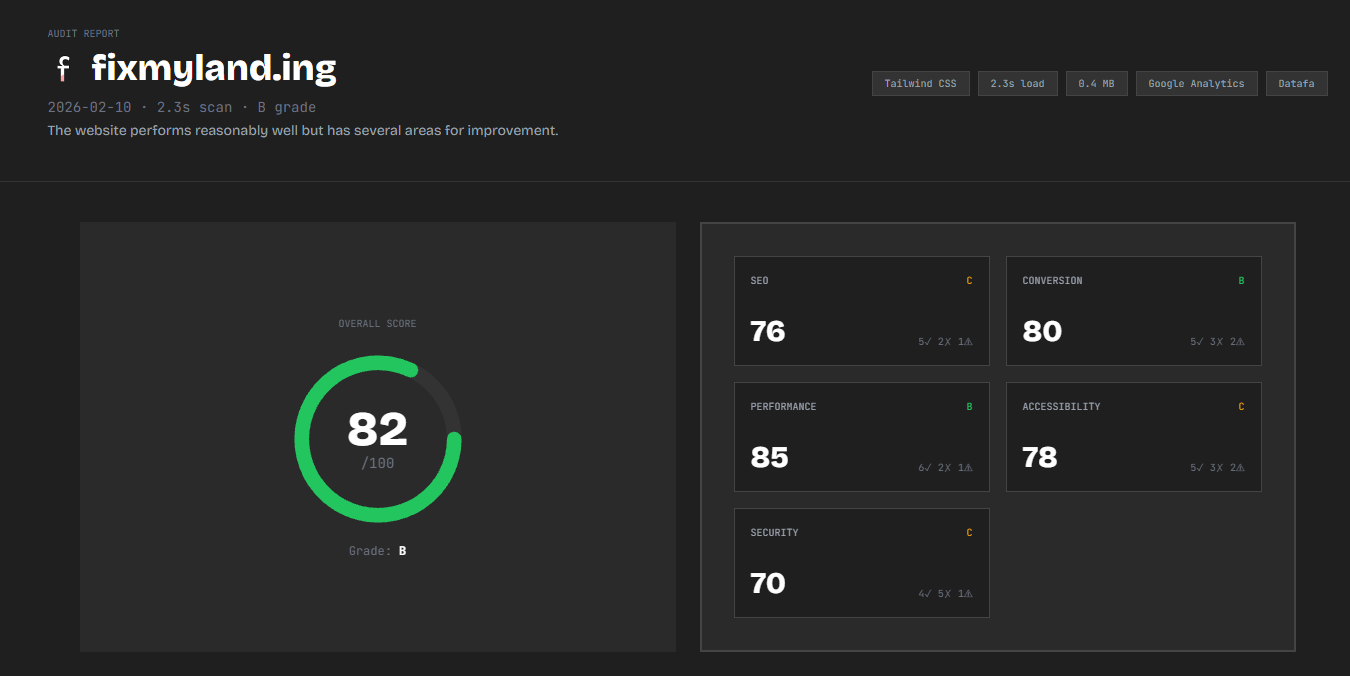
Task: Click the fixmyland.ing favicon logo
Action: click(x=64, y=69)
